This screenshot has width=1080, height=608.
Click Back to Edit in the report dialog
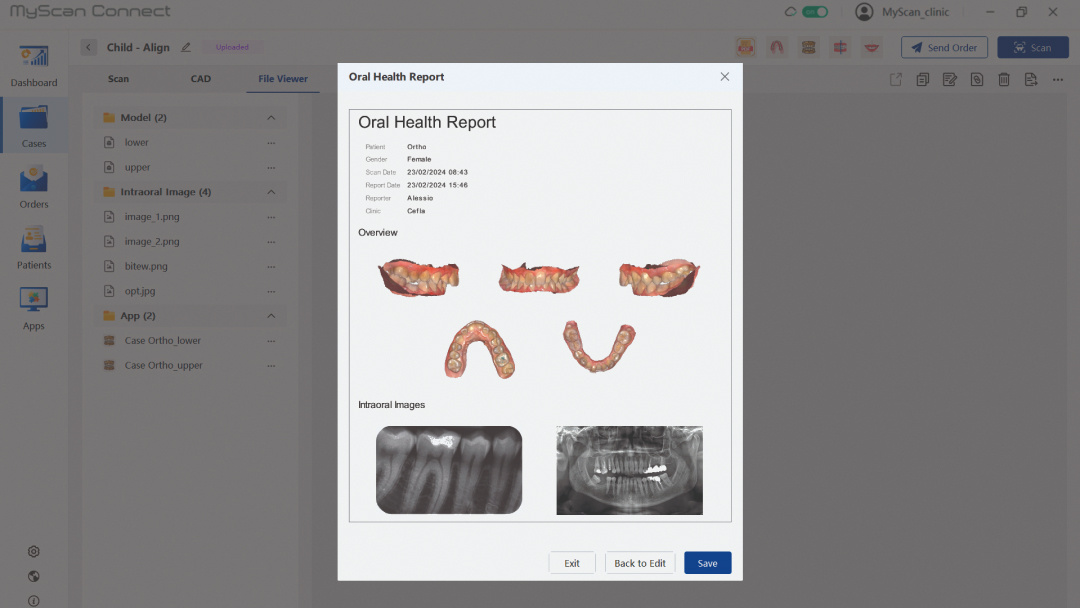point(640,562)
